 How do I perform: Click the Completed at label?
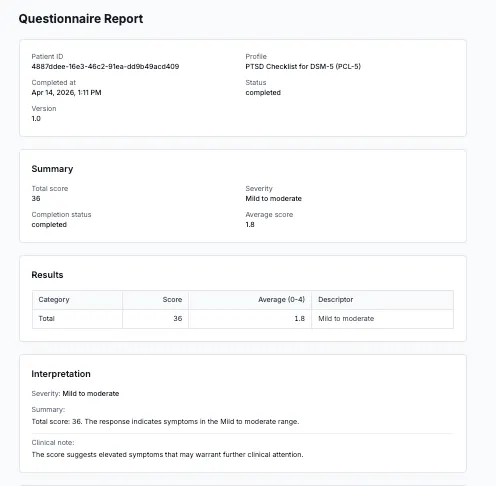coord(54,82)
